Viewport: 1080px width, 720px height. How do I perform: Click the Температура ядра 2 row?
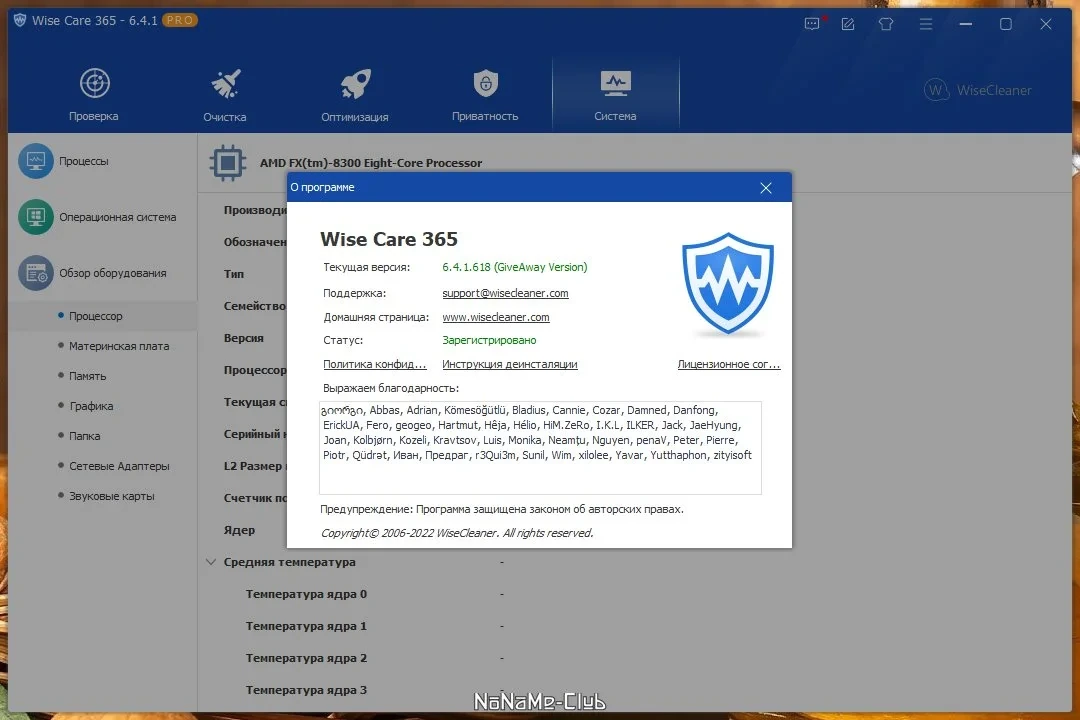point(307,658)
